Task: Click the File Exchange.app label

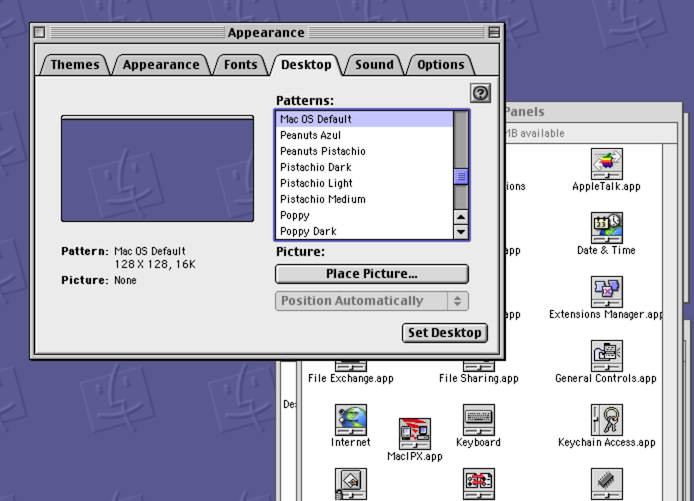Action: (x=351, y=378)
